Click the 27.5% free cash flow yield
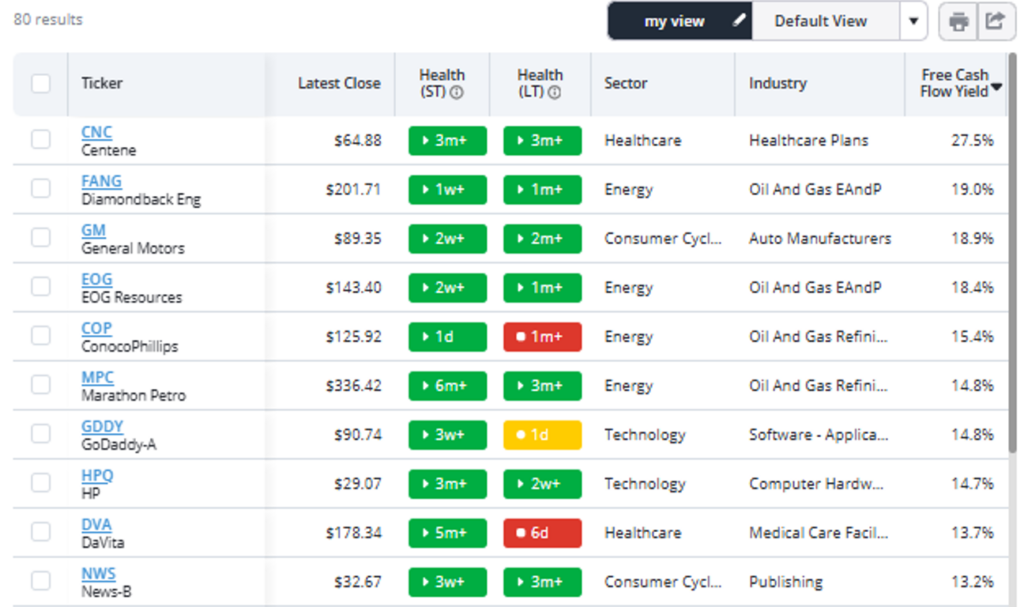 972,140
